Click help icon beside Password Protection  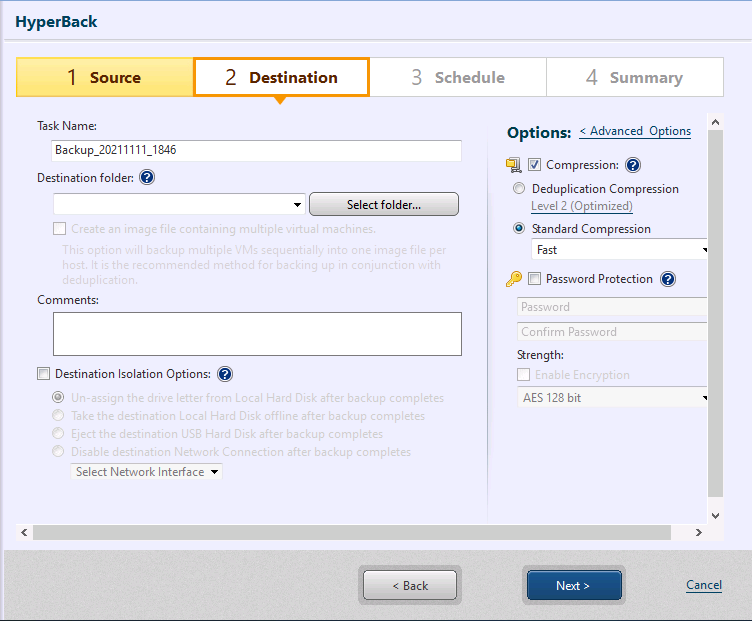[668, 279]
